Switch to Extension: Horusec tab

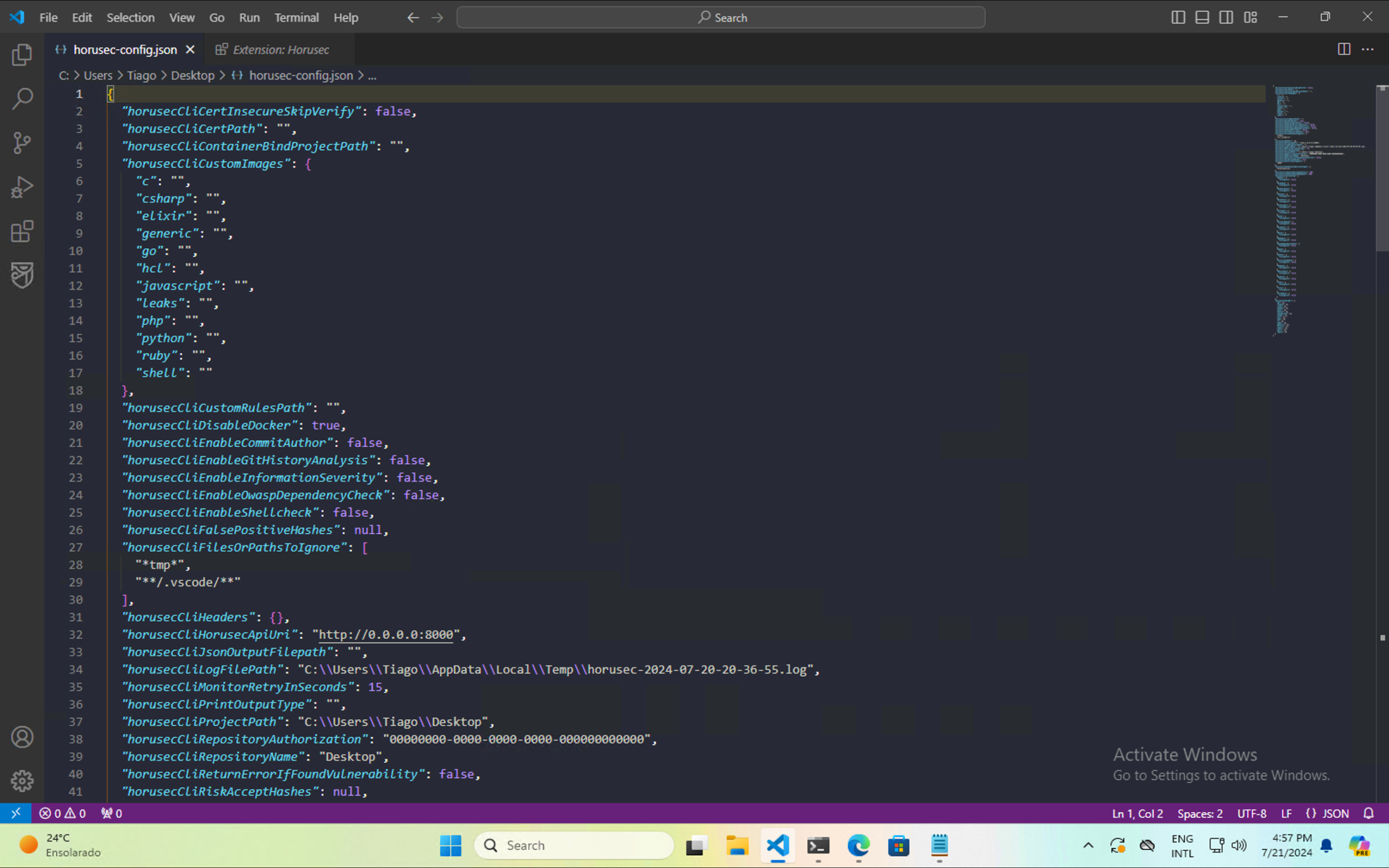(279, 50)
